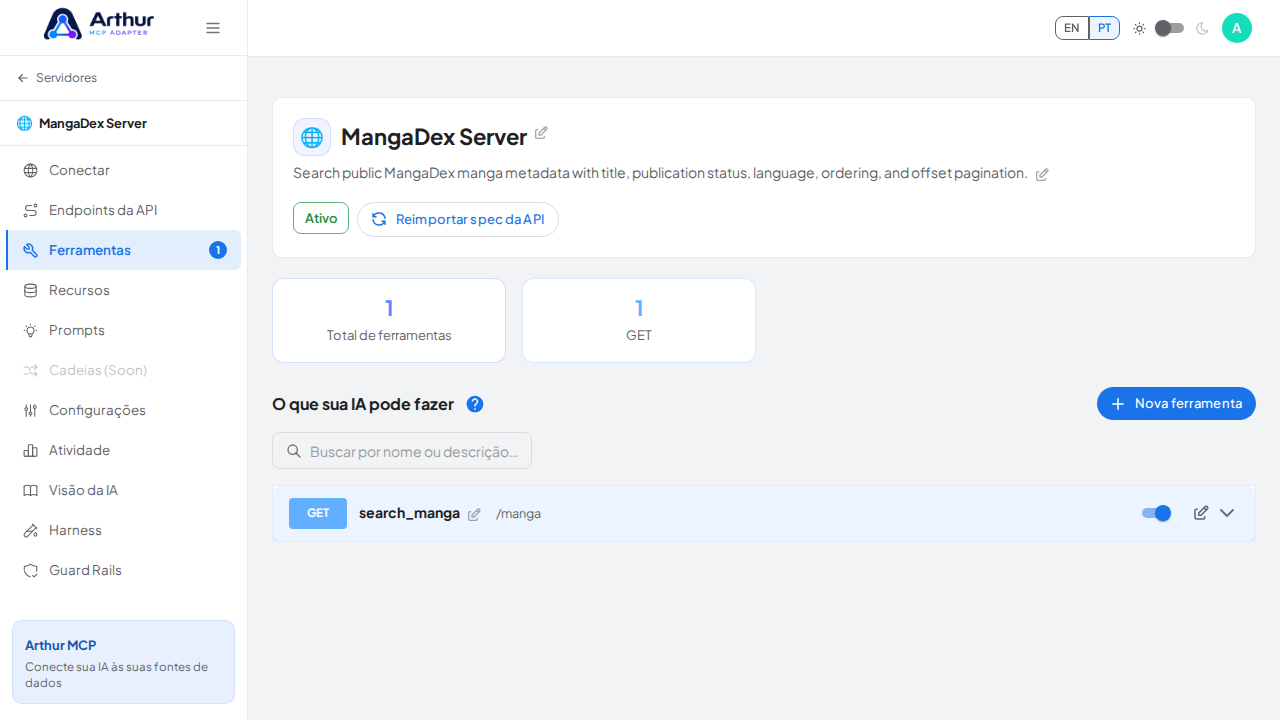Screen dimensions: 1280x720
Task: Edit the server description
Action: 1042,174
